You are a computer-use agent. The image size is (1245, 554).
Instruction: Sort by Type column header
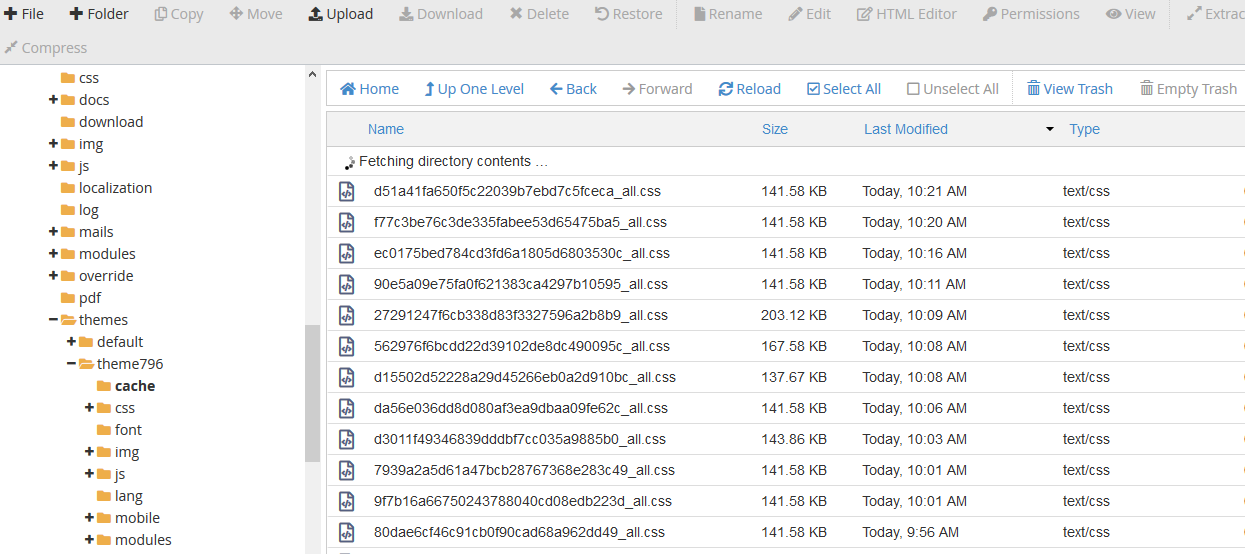(1084, 129)
